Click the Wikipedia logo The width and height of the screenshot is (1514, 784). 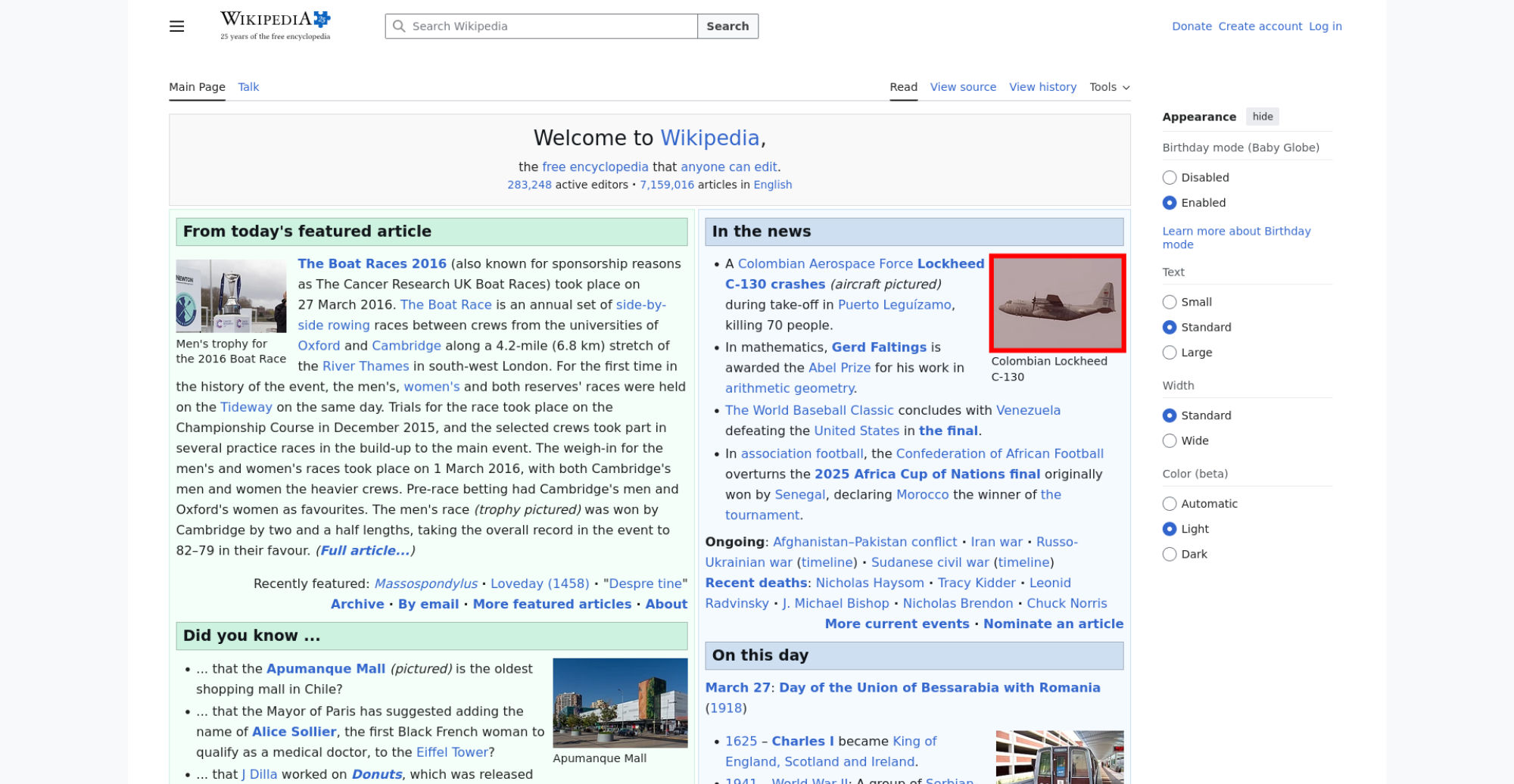(x=275, y=26)
